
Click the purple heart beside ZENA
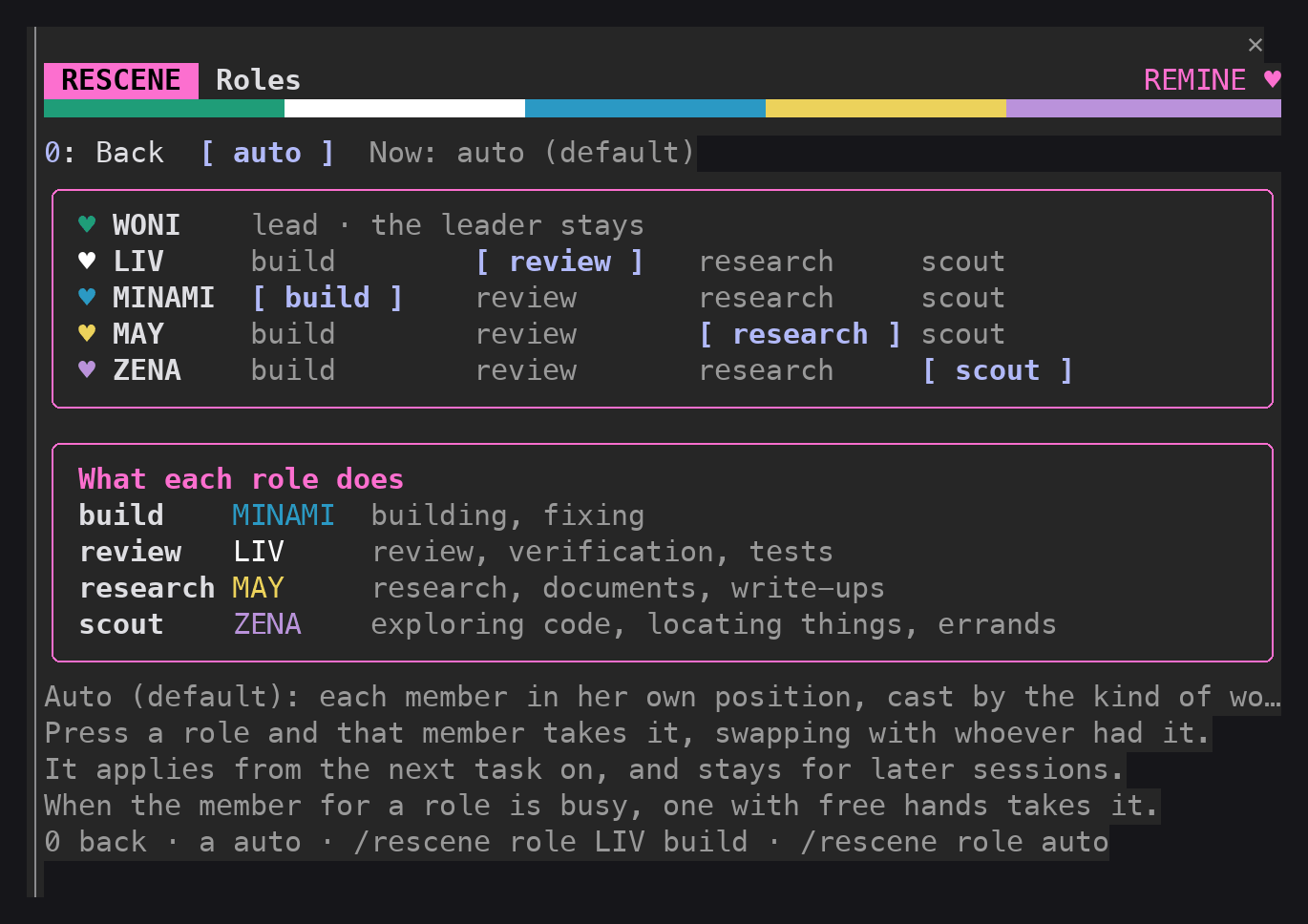(x=87, y=369)
